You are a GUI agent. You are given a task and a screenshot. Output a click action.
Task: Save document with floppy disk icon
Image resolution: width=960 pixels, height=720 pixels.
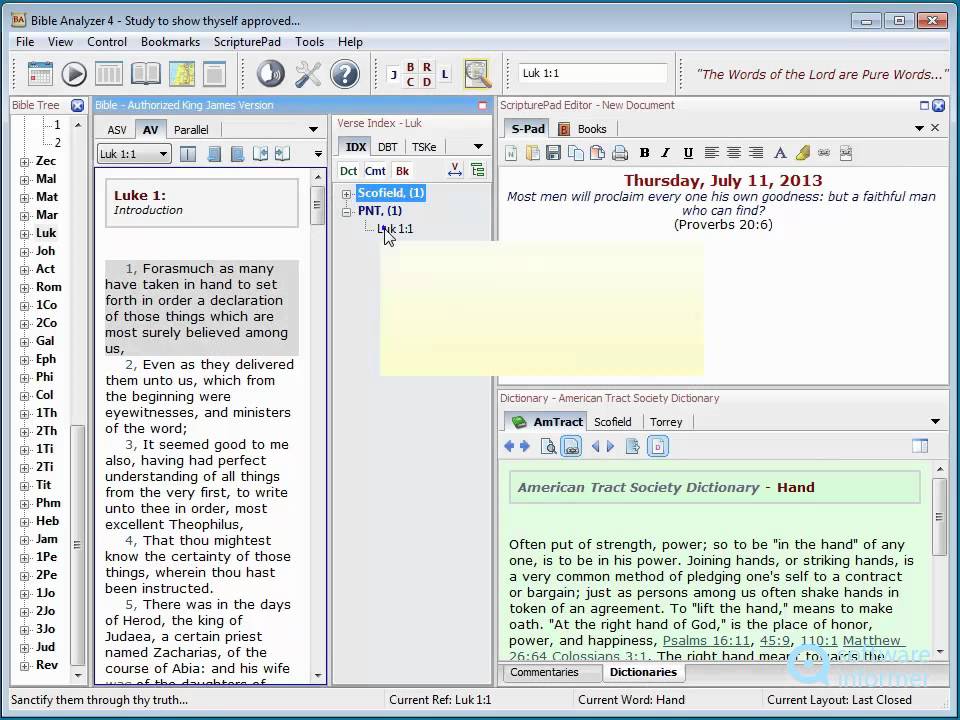pyautogui.click(x=553, y=153)
